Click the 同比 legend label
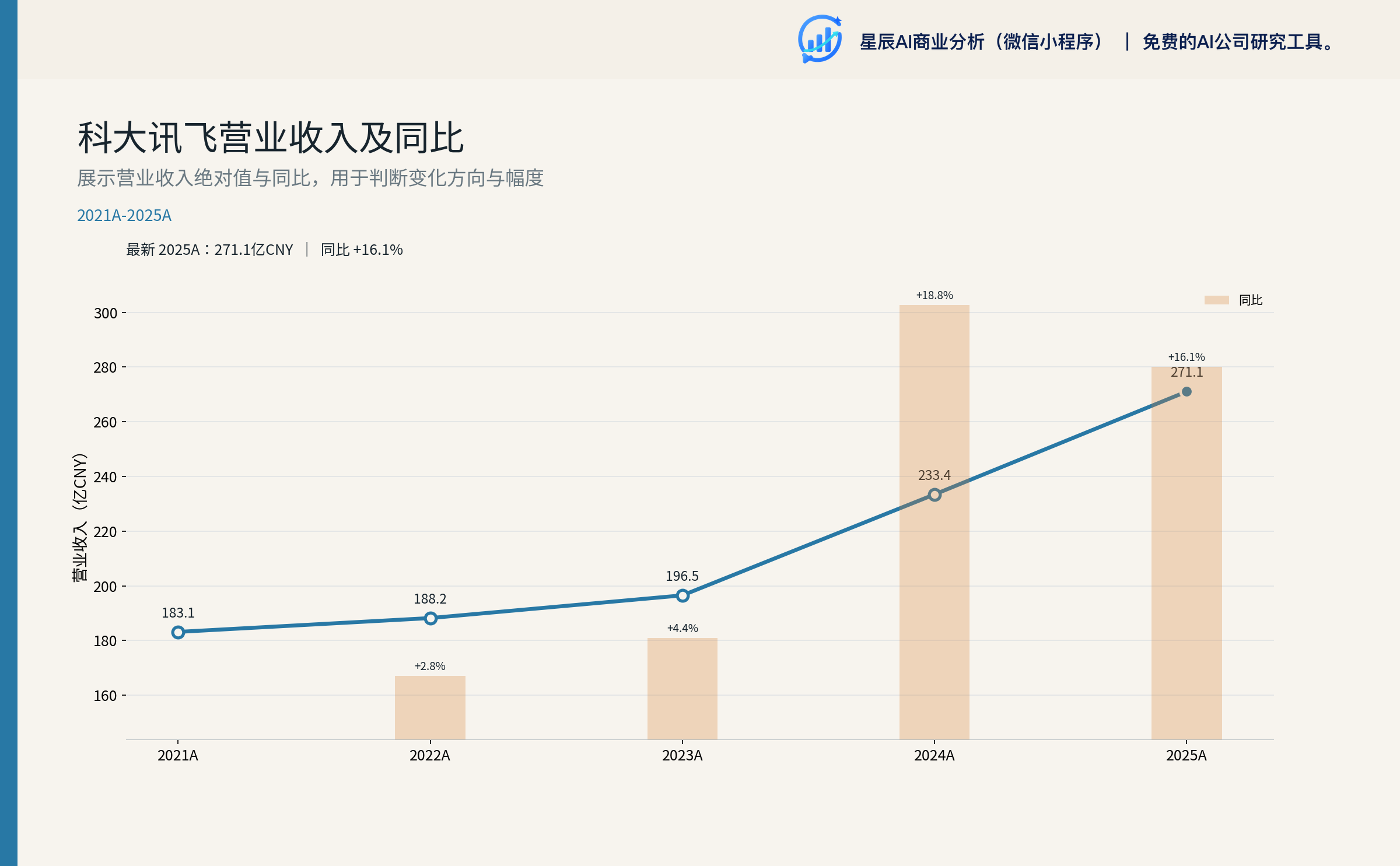The height and width of the screenshot is (866, 1400). pos(1251,300)
